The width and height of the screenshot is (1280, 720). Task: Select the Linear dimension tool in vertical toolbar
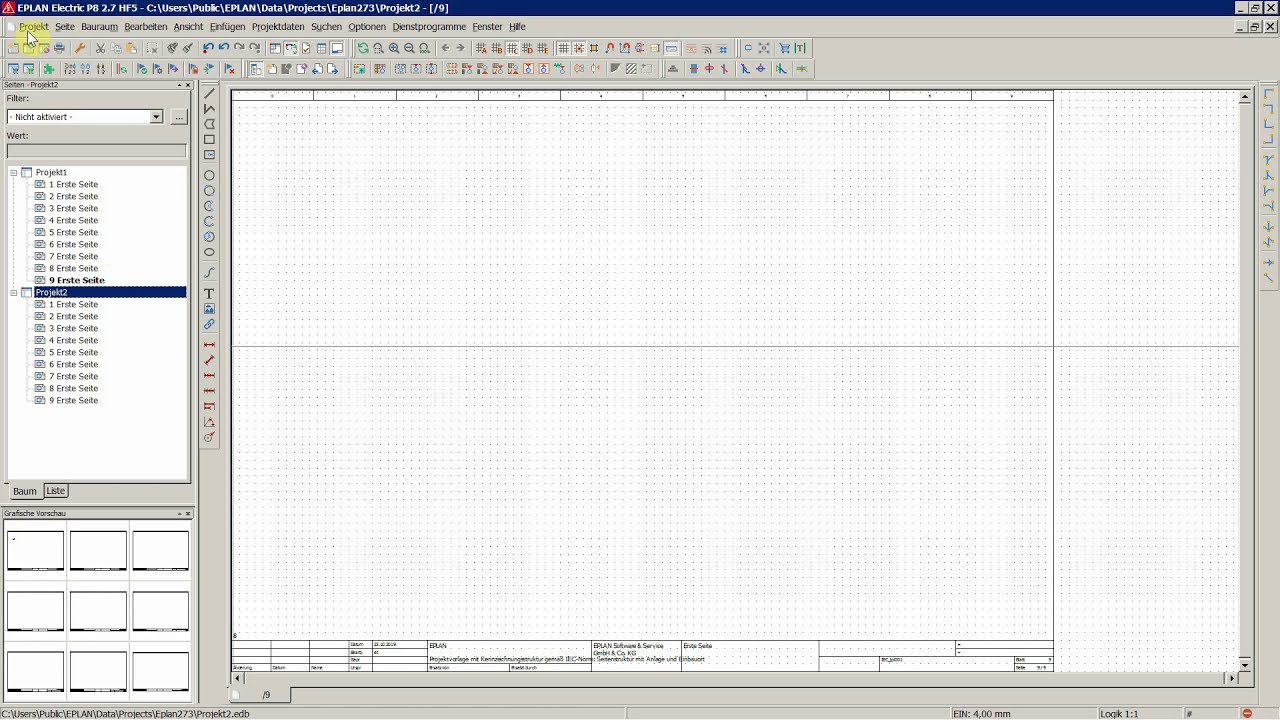coord(209,345)
